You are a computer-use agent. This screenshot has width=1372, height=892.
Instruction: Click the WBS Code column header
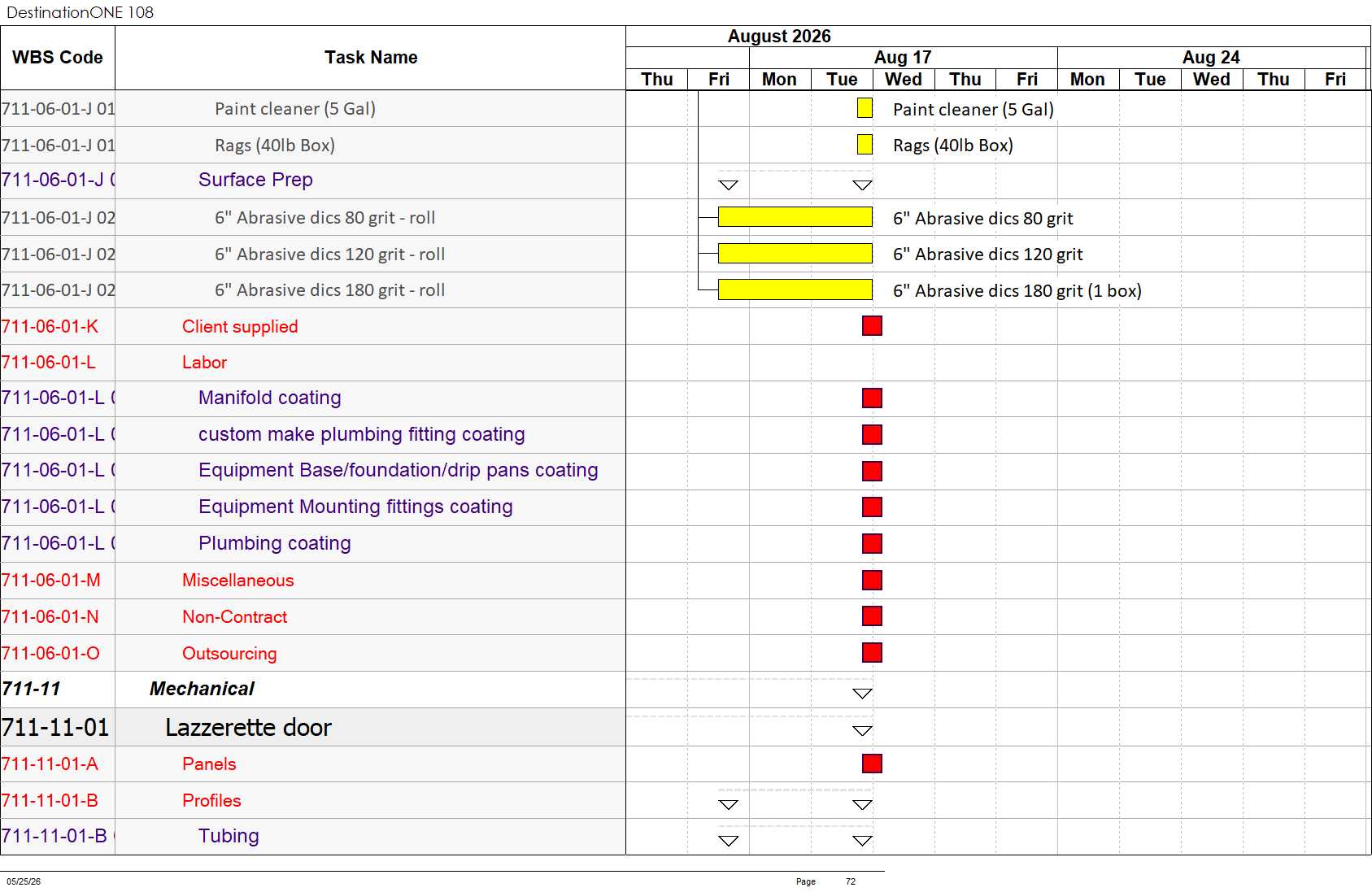coord(58,58)
